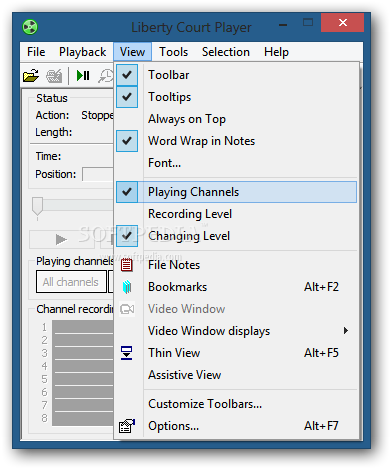Open the Selection menu

point(226,52)
